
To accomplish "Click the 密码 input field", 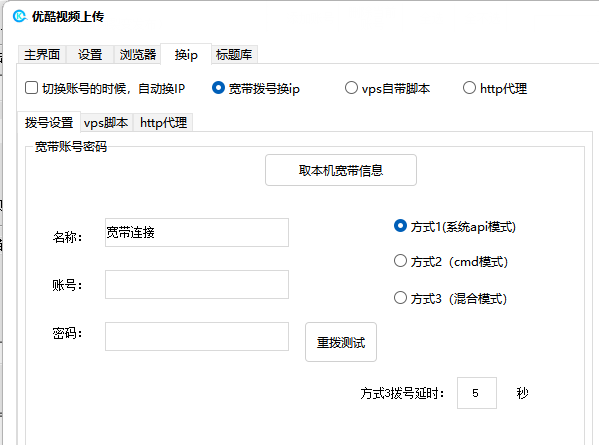I will 197,337.
